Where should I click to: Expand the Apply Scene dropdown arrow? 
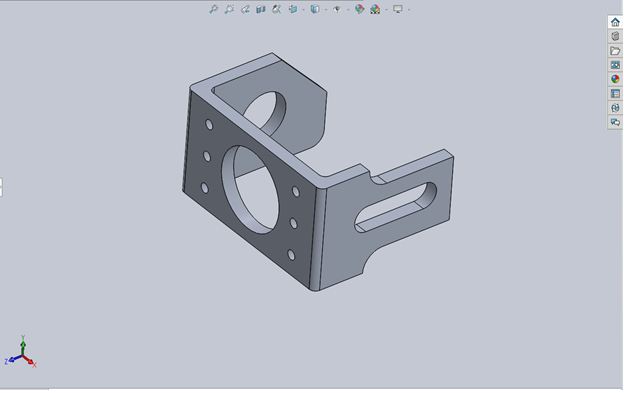point(386,10)
